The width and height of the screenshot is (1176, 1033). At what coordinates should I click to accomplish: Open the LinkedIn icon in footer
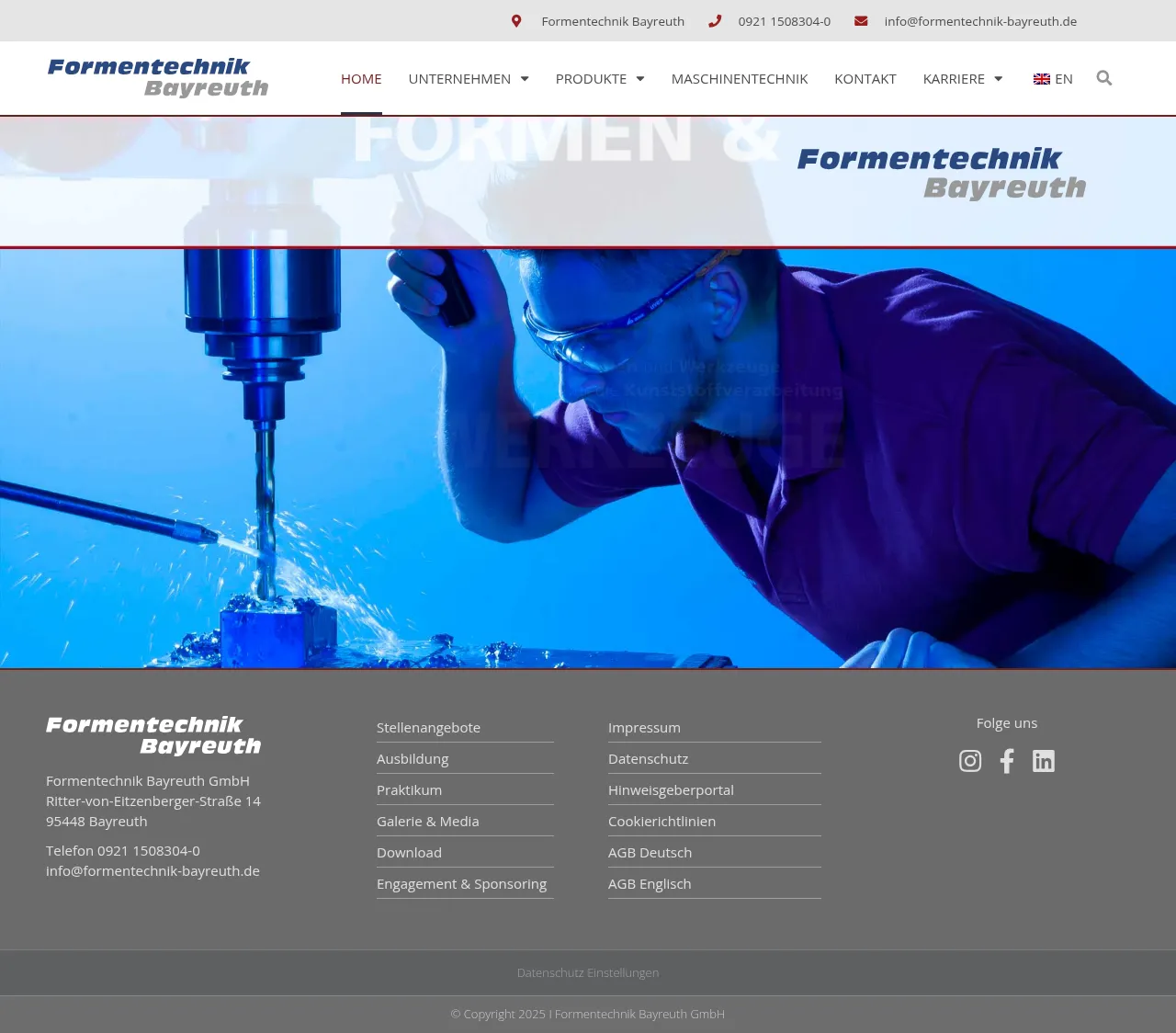click(x=1044, y=761)
